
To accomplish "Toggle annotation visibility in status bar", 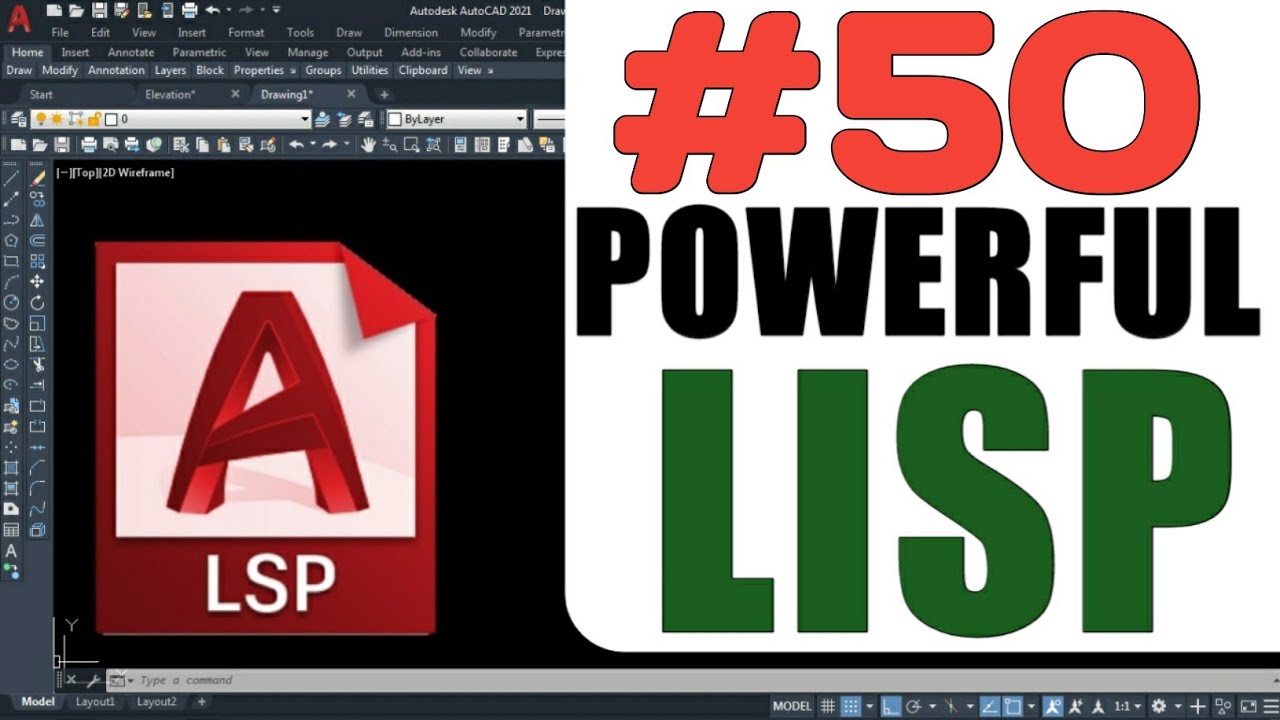I will tap(1053, 706).
